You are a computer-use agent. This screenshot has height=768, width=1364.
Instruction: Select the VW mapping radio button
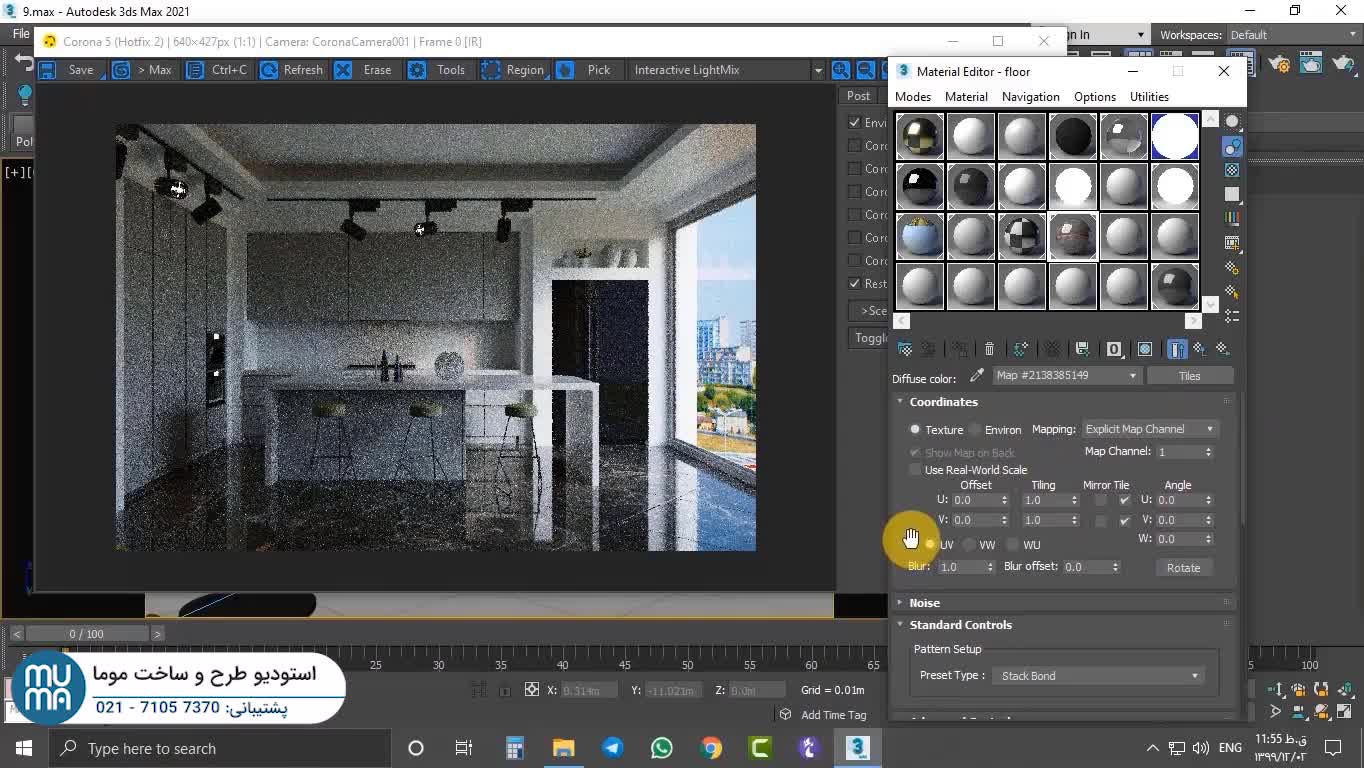[x=969, y=545]
